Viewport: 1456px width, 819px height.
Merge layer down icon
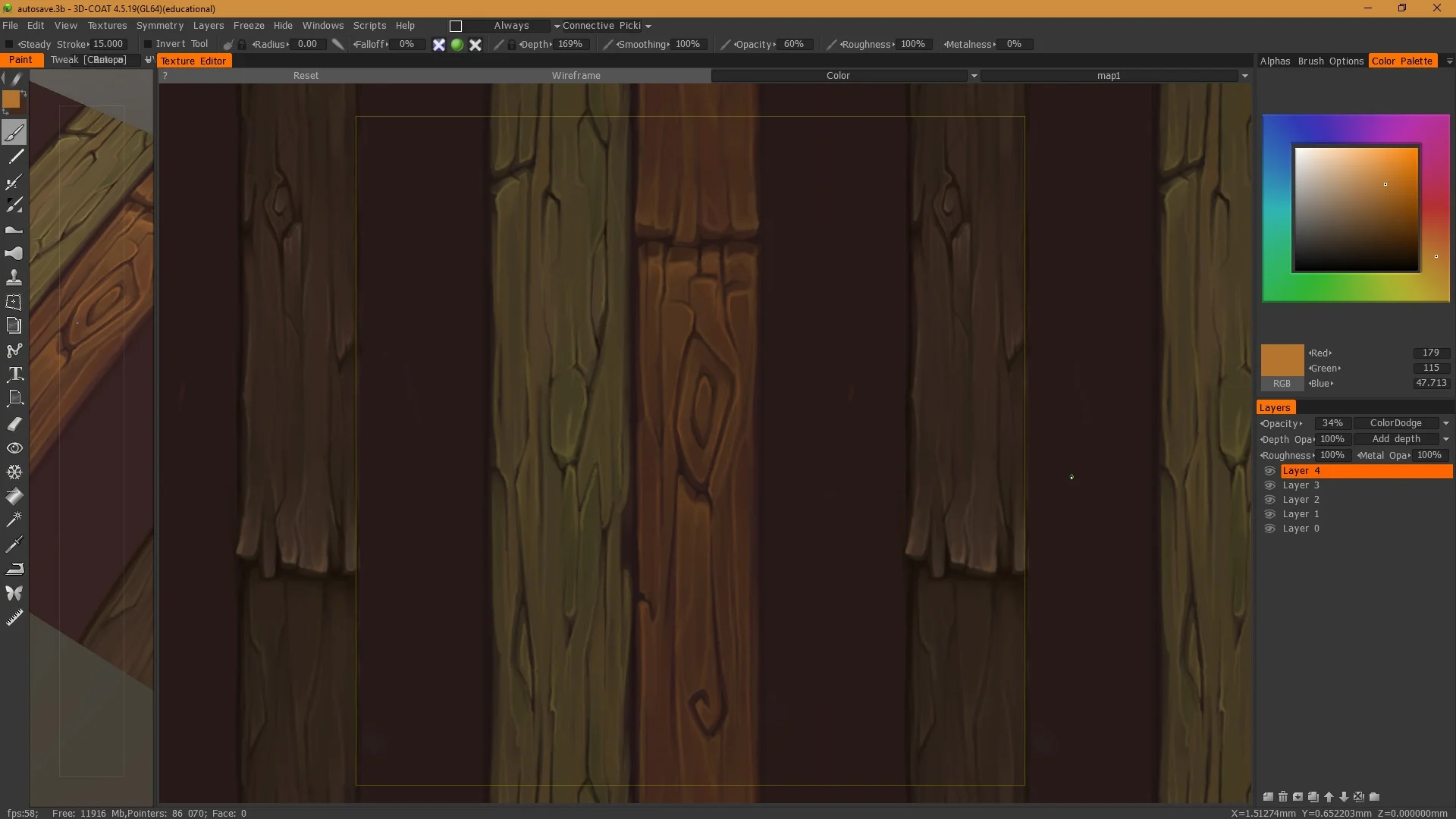[1298, 797]
